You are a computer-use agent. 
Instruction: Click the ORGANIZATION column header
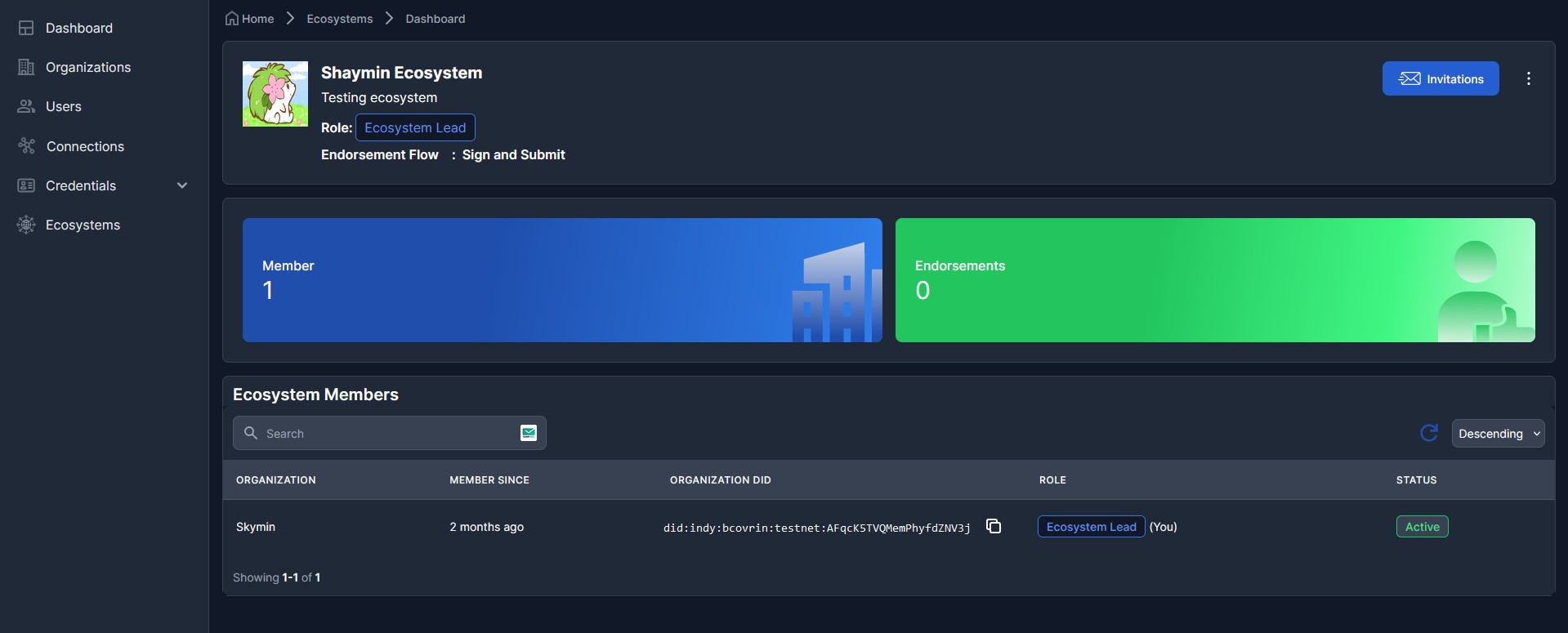(276, 480)
